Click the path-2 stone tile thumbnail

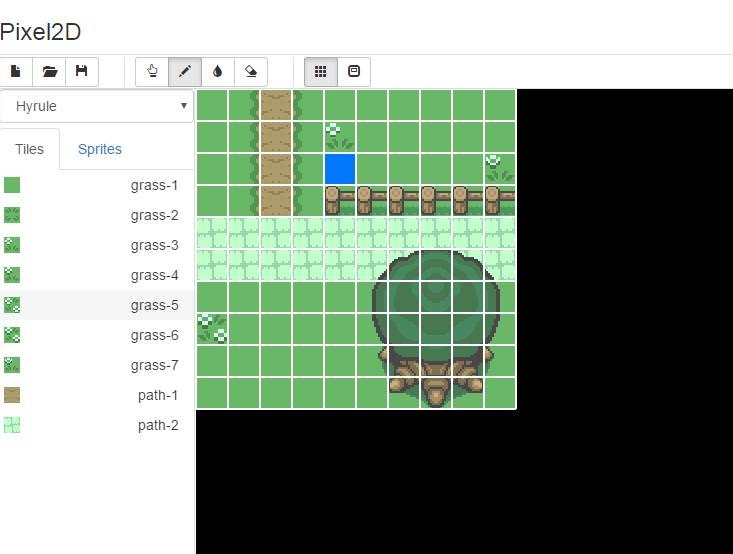pos(12,425)
